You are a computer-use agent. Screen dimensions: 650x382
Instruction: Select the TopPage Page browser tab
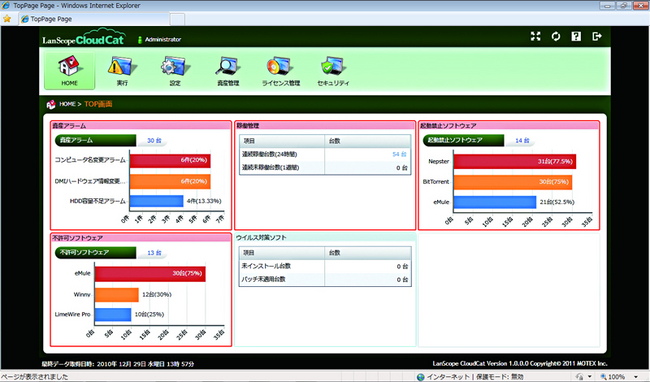click(93, 19)
